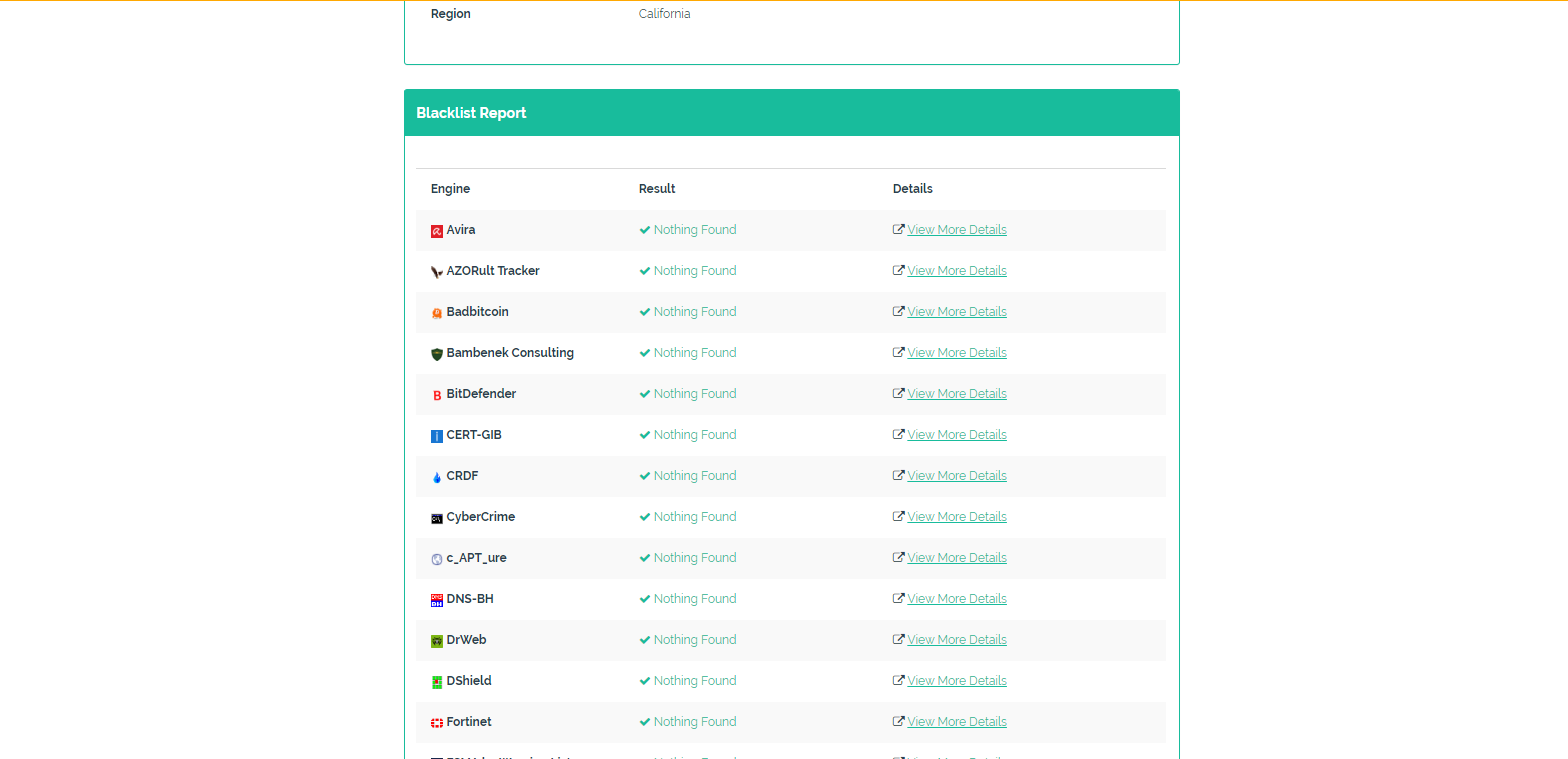Image resolution: width=1568 pixels, height=759 pixels.
Task: Click the external link icon in c_APT_ure row
Action: [x=899, y=558]
